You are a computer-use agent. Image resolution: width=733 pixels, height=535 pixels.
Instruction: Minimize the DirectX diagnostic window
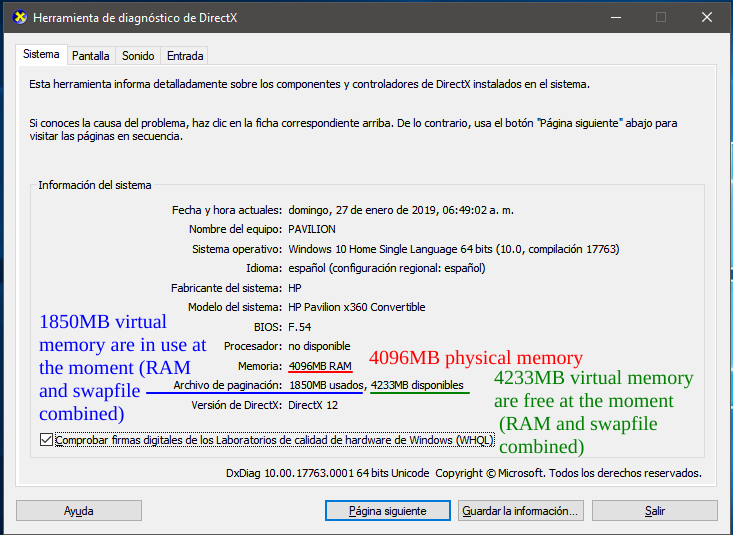(x=616, y=17)
